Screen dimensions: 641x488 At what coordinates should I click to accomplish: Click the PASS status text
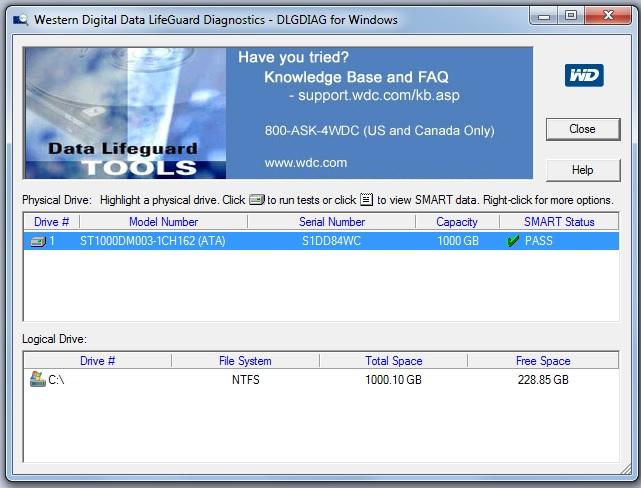539,241
